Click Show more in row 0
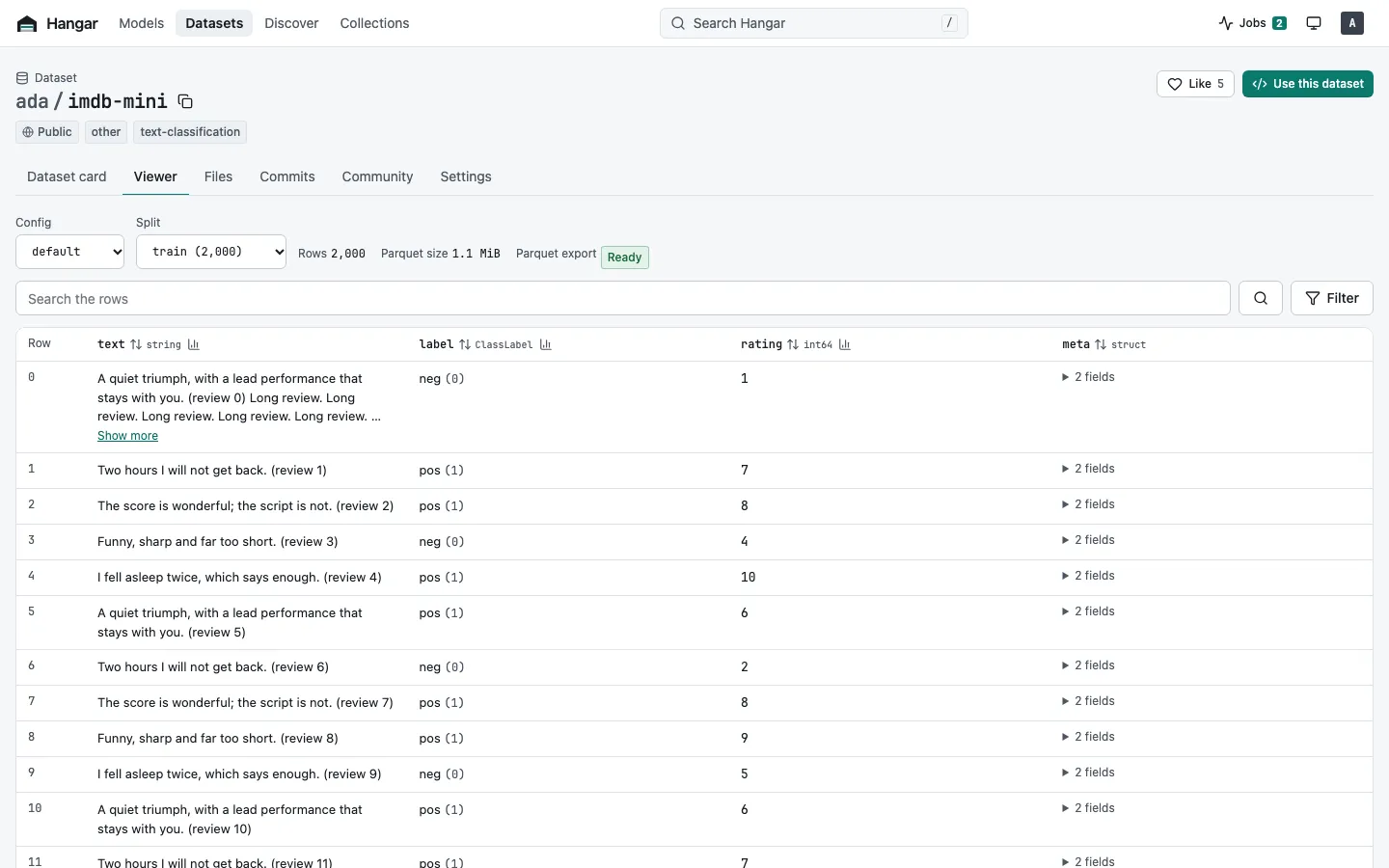This screenshot has height=868, width=1389. click(x=127, y=436)
